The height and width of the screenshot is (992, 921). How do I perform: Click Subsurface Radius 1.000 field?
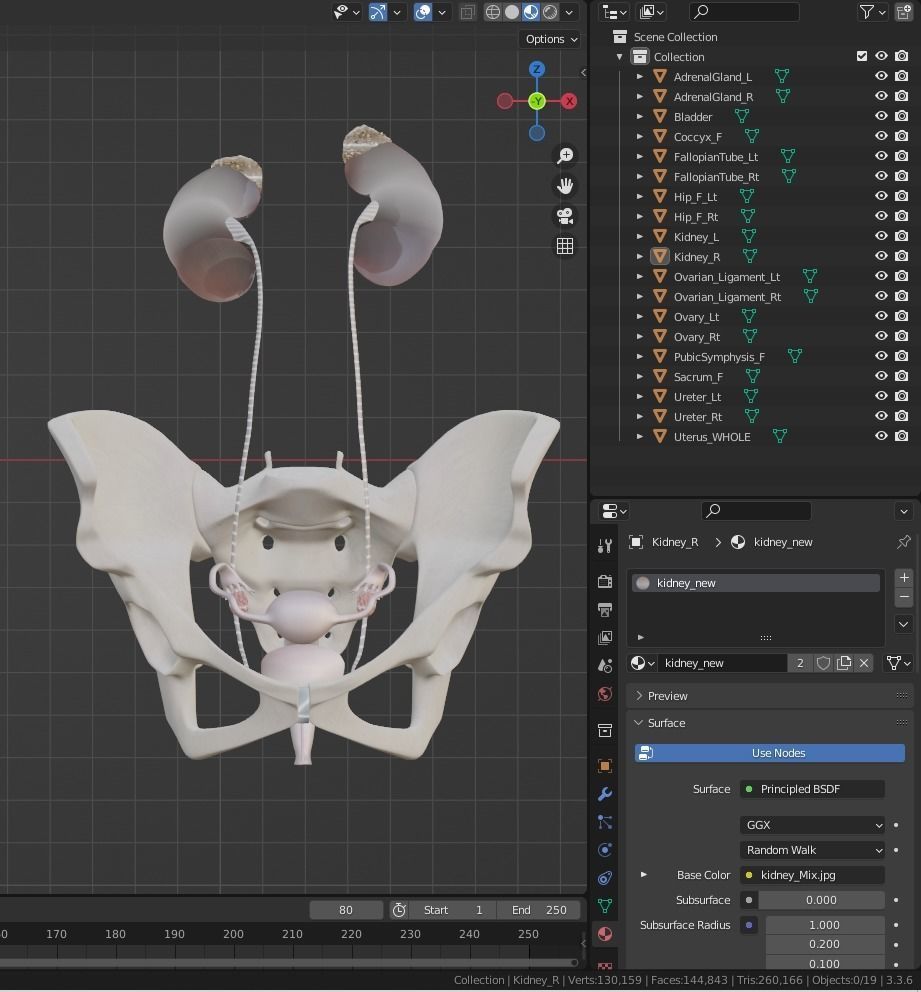[x=825, y=926]
